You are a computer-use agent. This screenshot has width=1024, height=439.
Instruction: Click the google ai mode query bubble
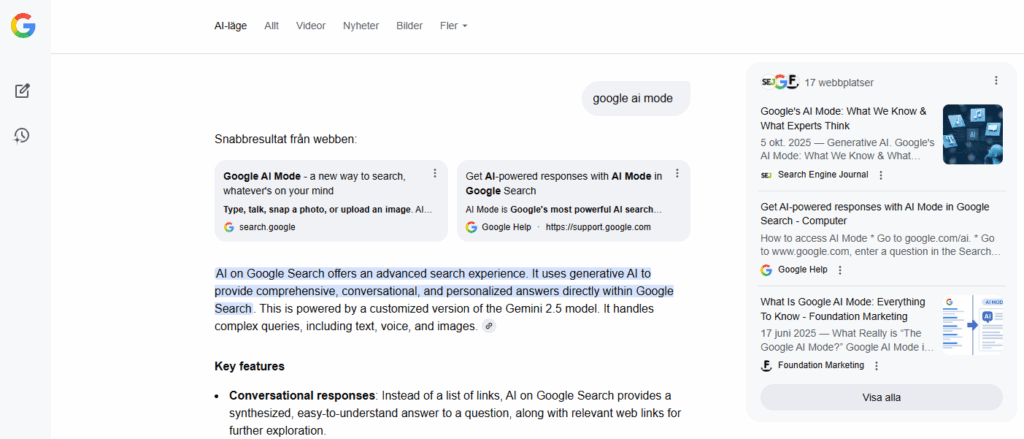[x=635, y=98]
